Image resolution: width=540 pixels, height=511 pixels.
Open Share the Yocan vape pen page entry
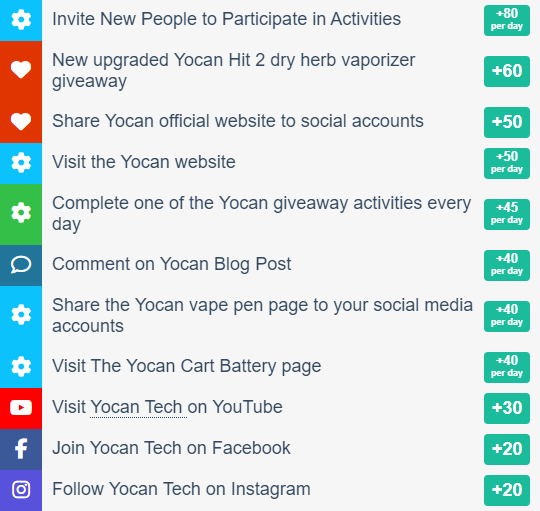262,315
